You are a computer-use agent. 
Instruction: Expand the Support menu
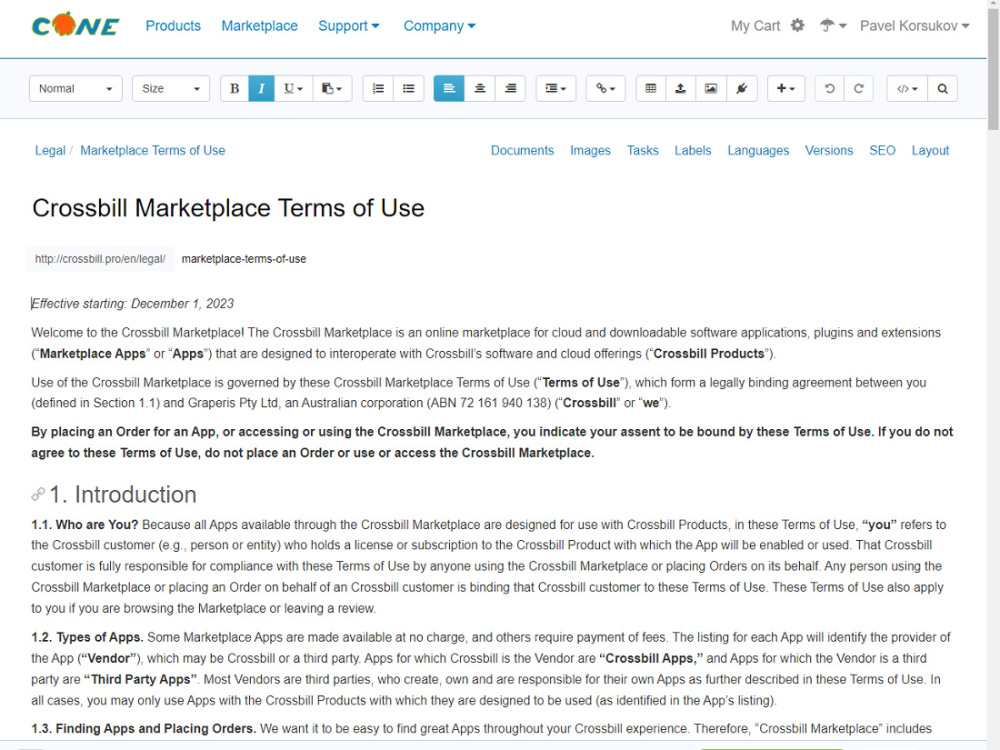coord(349,26)
